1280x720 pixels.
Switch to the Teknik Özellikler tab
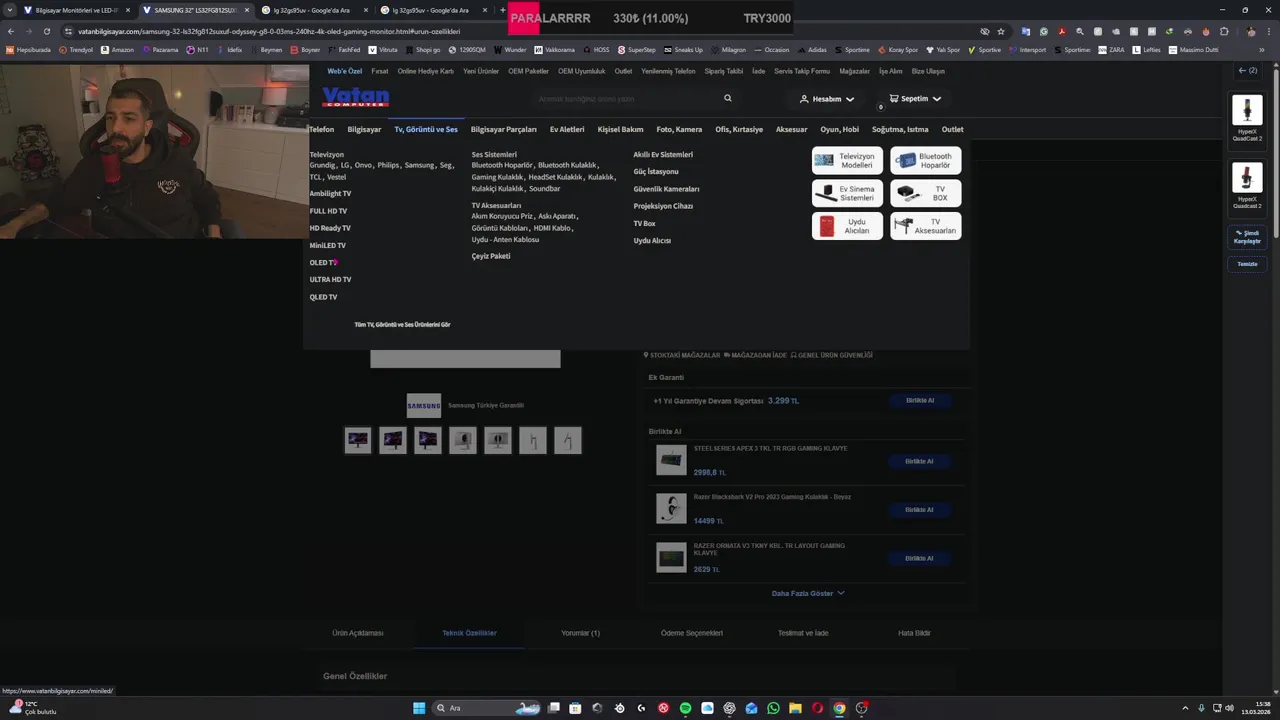[469, 633]
